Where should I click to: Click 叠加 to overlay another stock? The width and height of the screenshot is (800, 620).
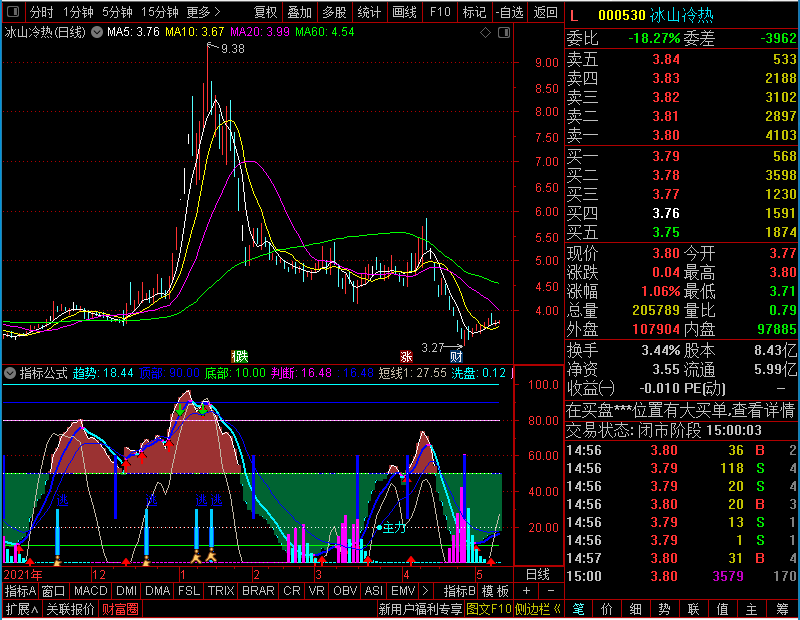(299, 12)
